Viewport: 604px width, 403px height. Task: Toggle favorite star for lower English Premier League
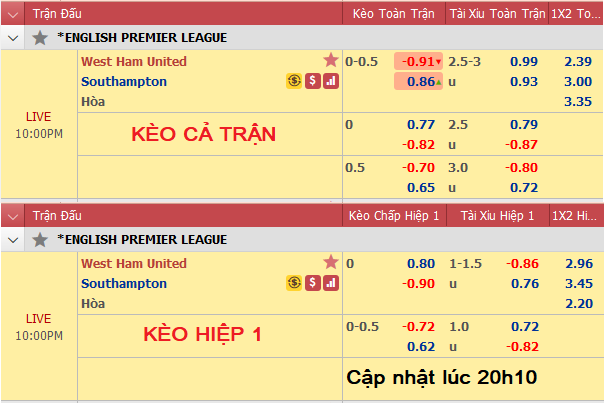pyautogui.click(x=40, y=240)
